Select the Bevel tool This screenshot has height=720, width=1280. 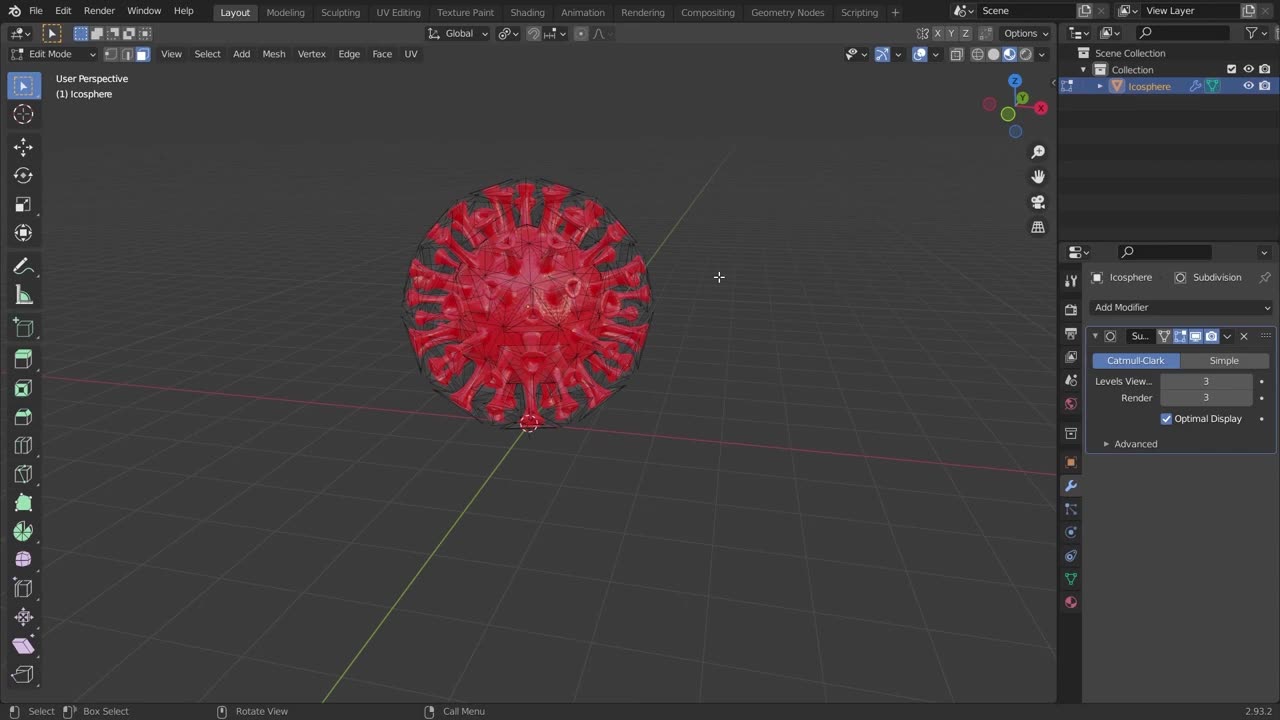point(23,417)
